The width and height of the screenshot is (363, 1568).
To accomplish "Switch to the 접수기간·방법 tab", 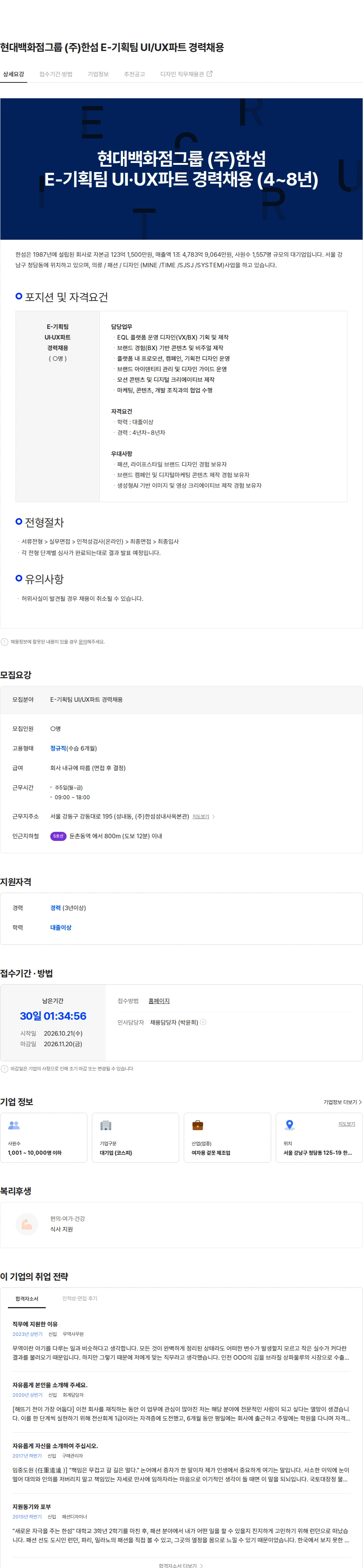I will point(56,74).
